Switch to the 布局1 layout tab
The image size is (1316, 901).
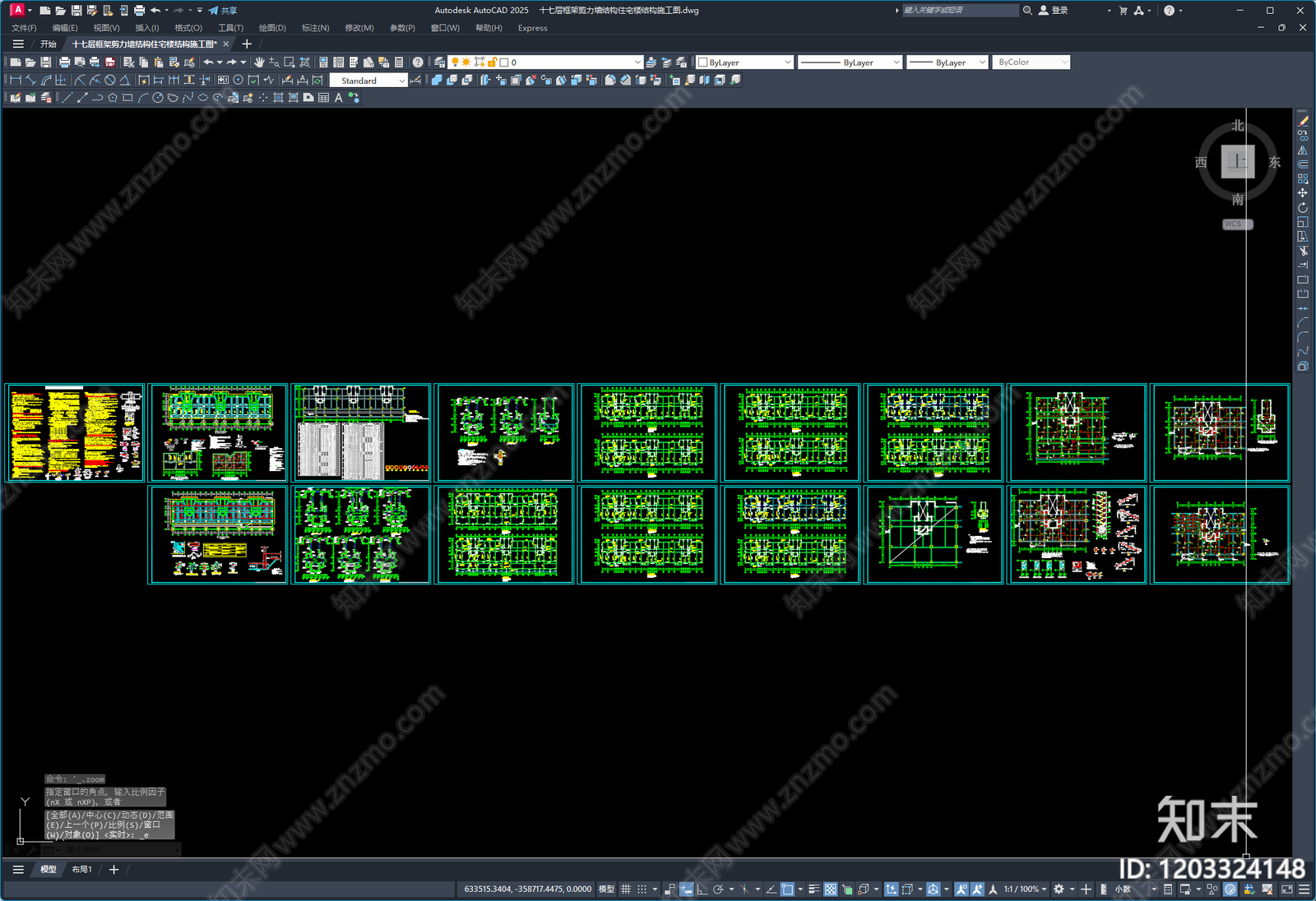[x=81, y=870]
